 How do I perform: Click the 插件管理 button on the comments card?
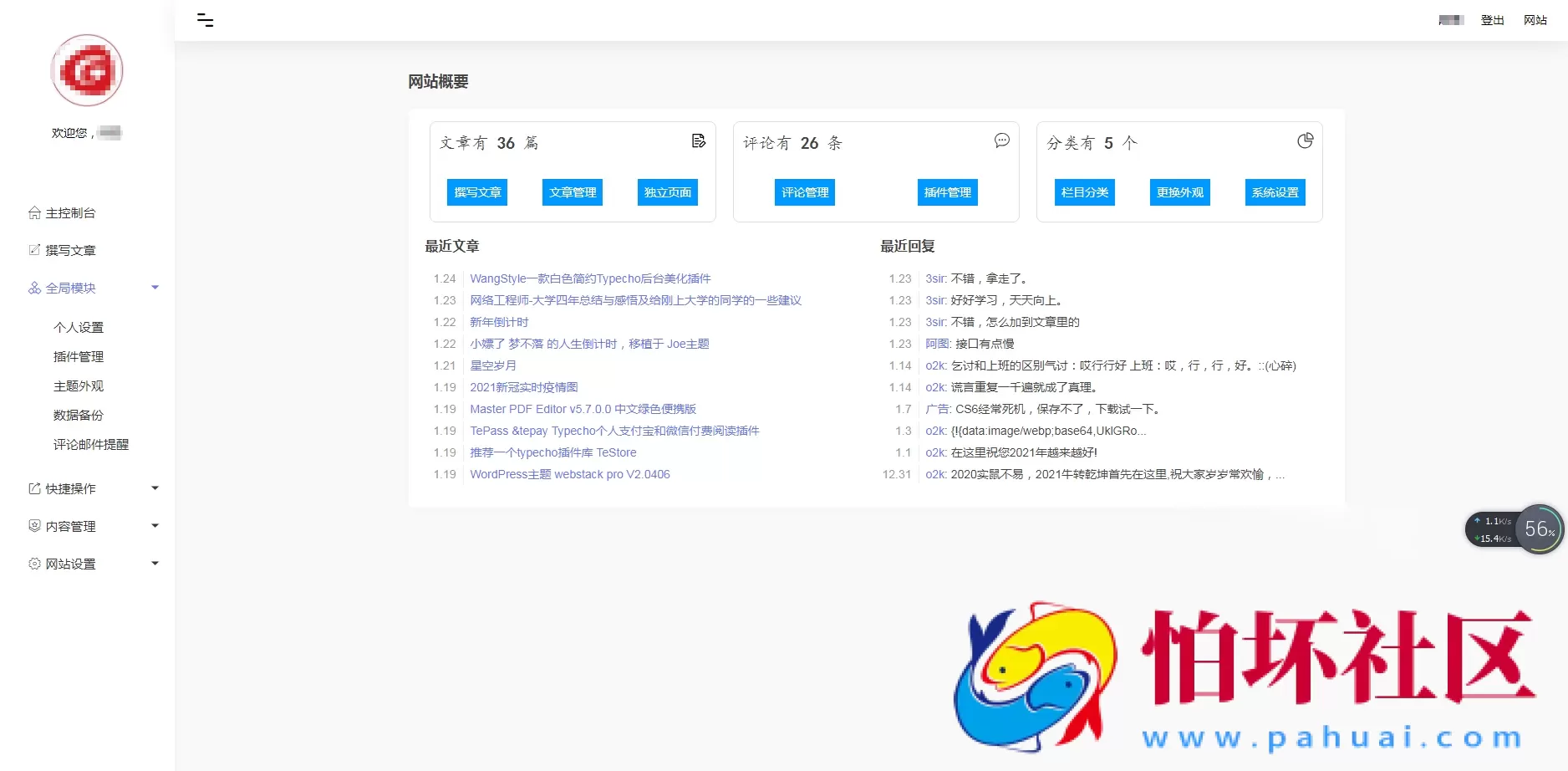[x=947, y=191]
